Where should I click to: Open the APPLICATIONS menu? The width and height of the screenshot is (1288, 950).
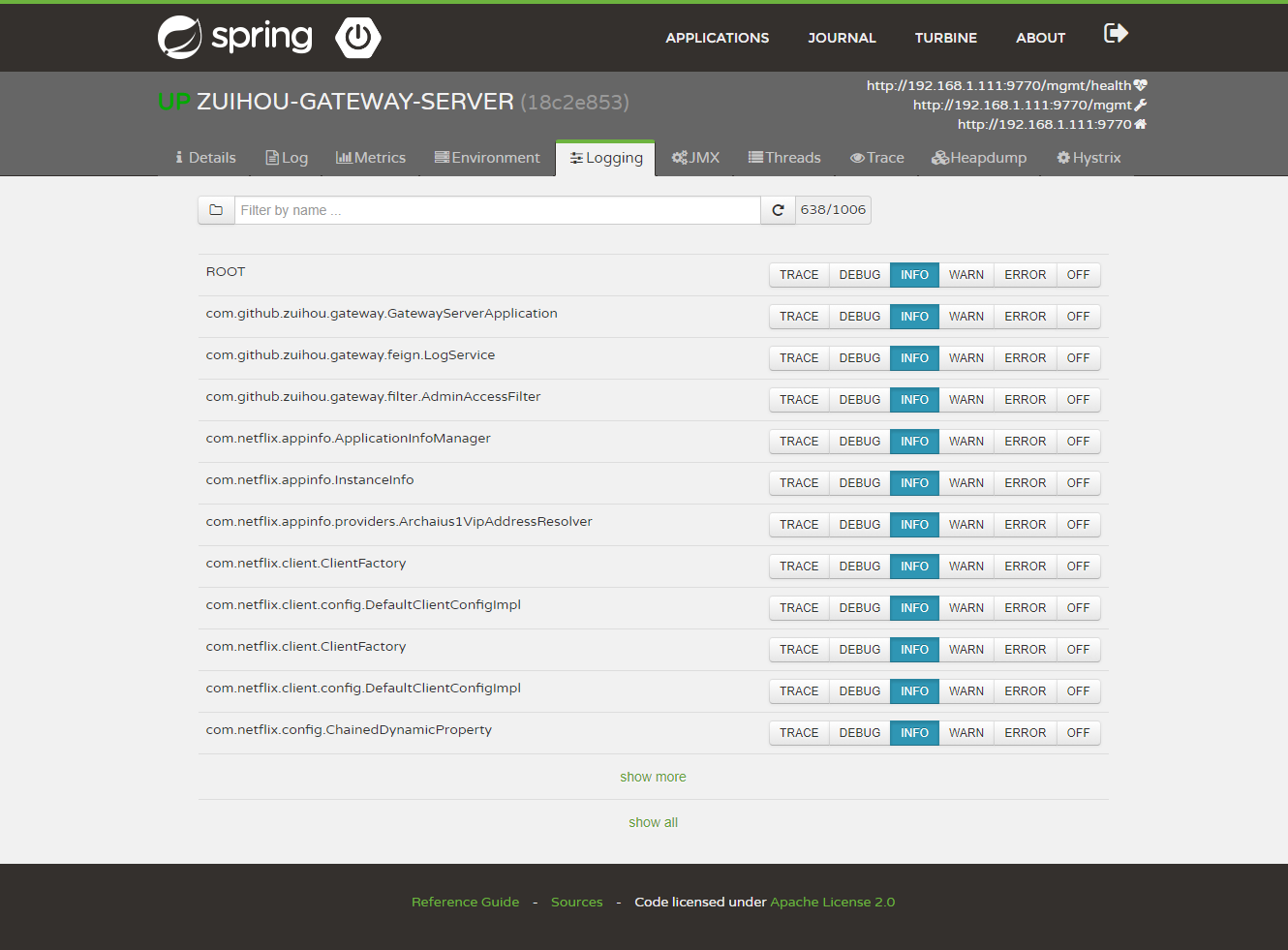click(718, 38)
